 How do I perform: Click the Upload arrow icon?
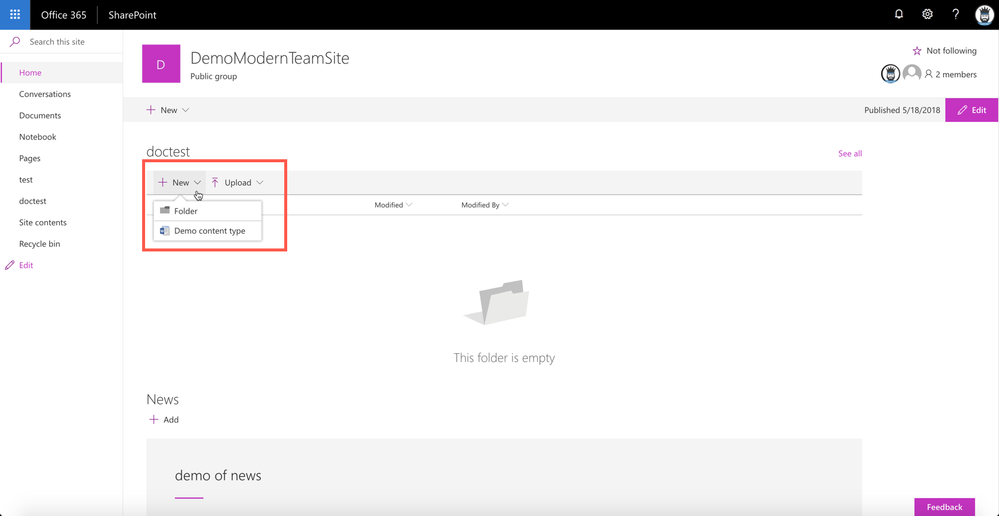215,182
